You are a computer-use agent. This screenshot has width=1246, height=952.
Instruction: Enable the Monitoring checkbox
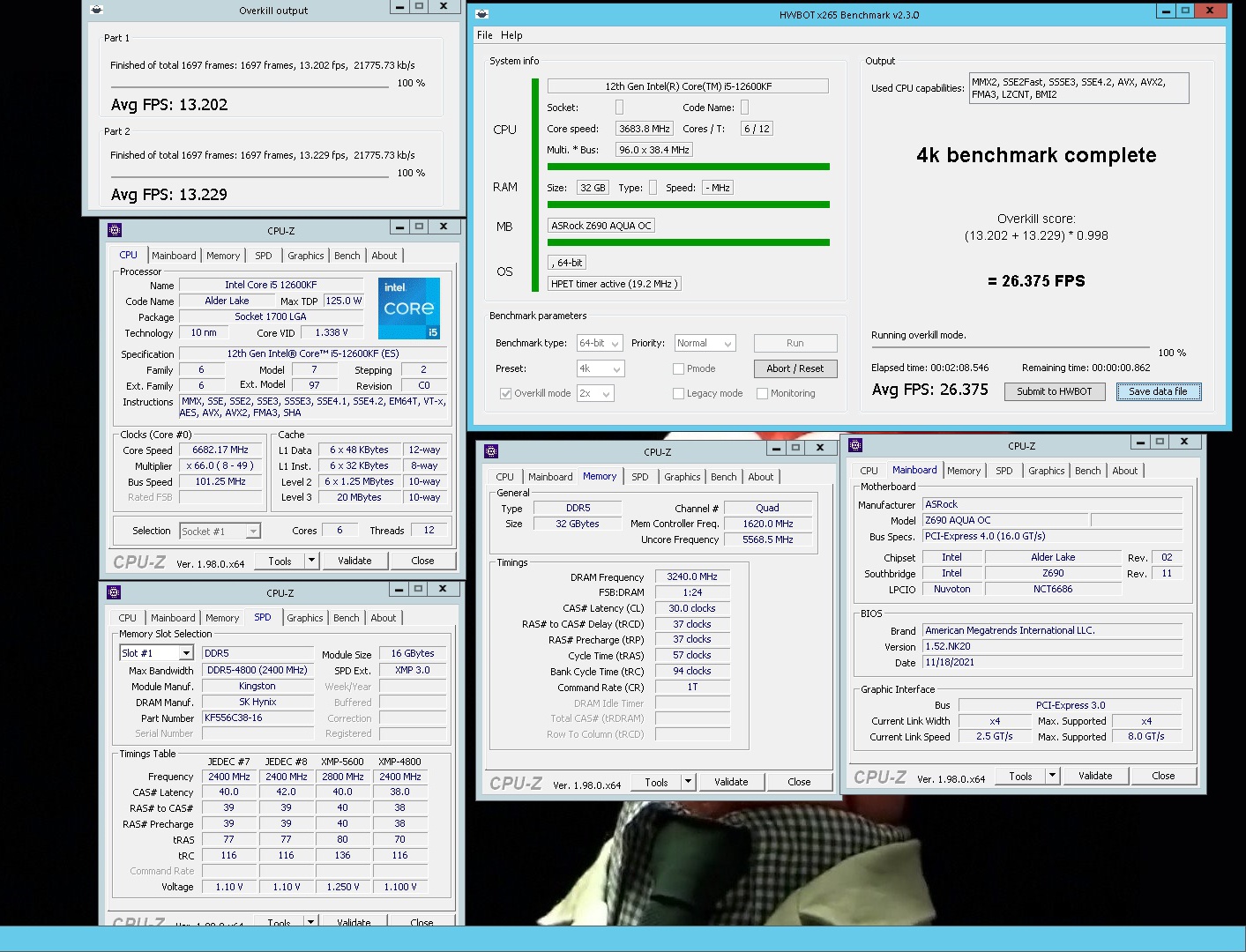762,393
